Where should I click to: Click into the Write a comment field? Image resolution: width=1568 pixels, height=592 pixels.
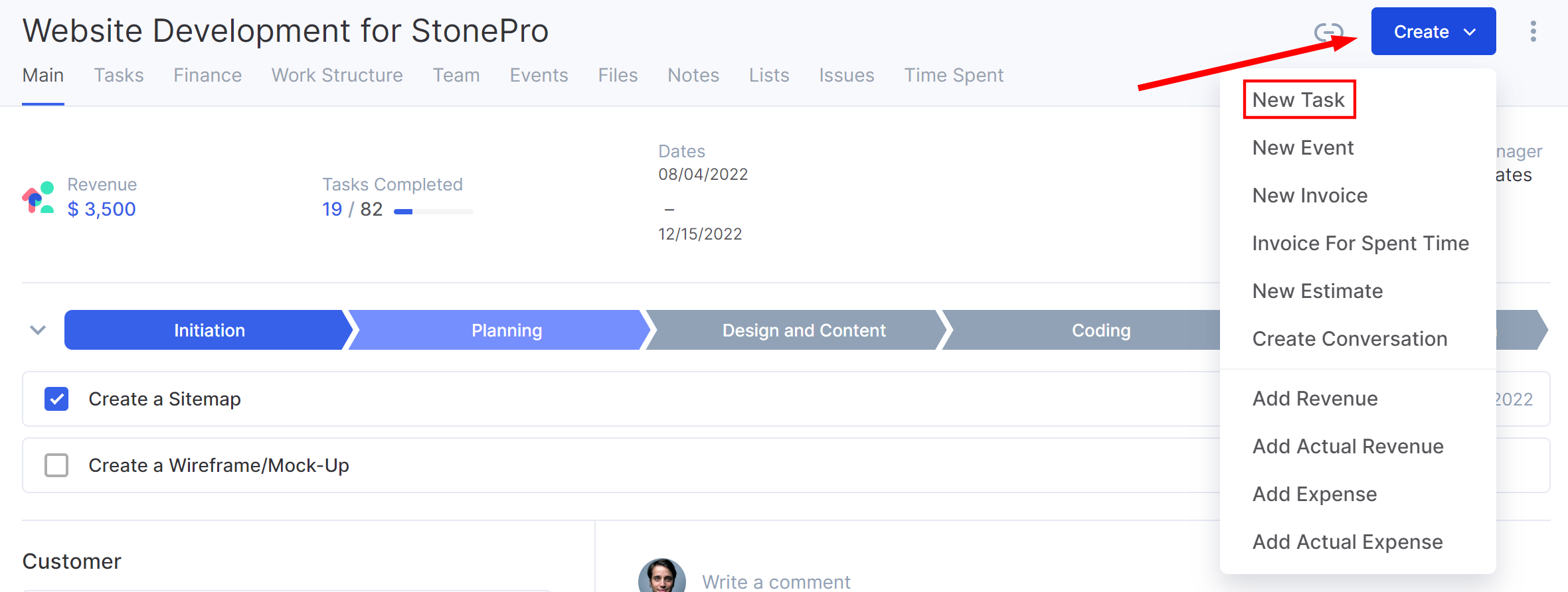pos(776,581)
